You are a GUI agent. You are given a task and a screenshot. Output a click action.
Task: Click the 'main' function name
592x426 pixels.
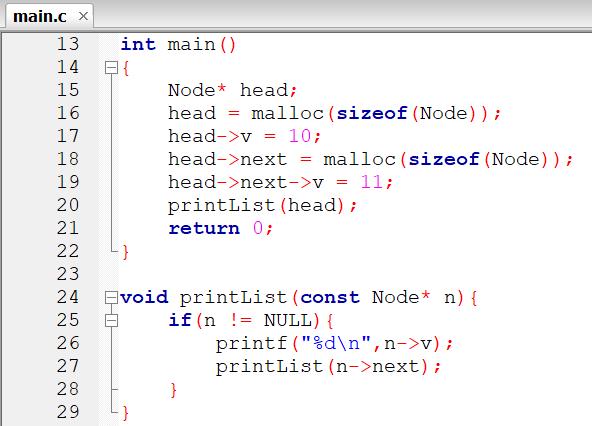[191, 45]
